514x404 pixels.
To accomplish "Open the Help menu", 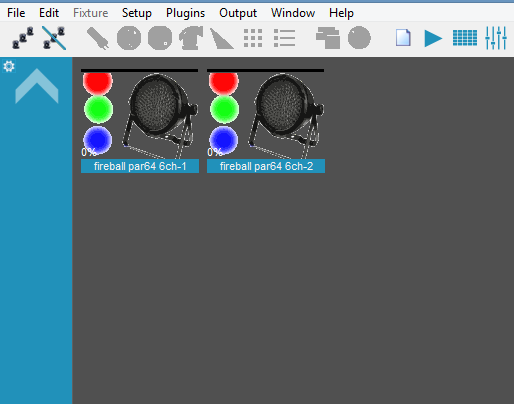I will pos(341,13).
